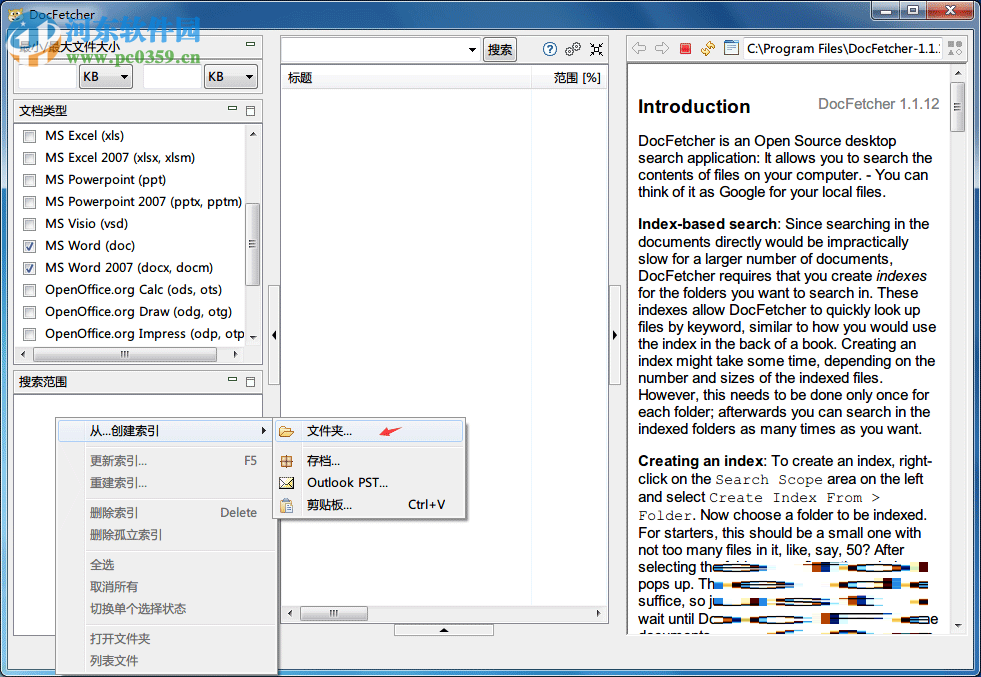The width and height of the screenshot is (981, 677).
Task: Open the help manual icon
Action: point(549,49)
